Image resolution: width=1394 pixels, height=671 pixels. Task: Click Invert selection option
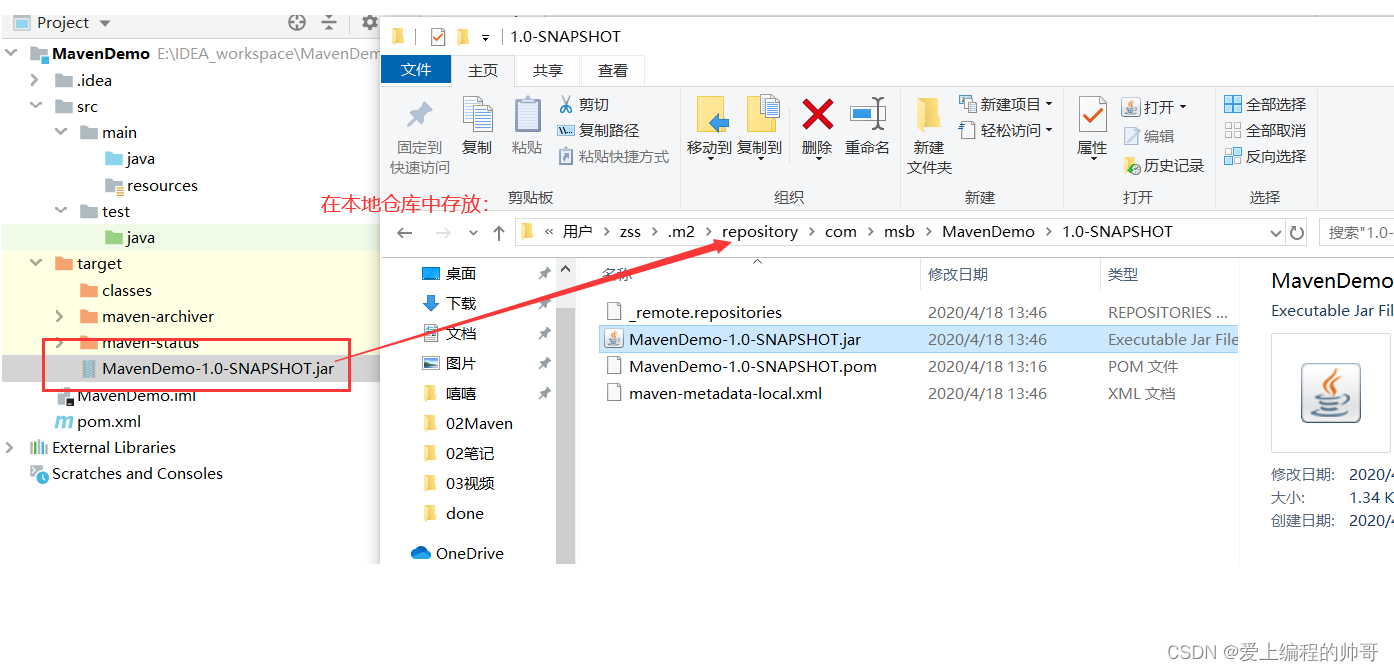click(x=1265, y=156)
